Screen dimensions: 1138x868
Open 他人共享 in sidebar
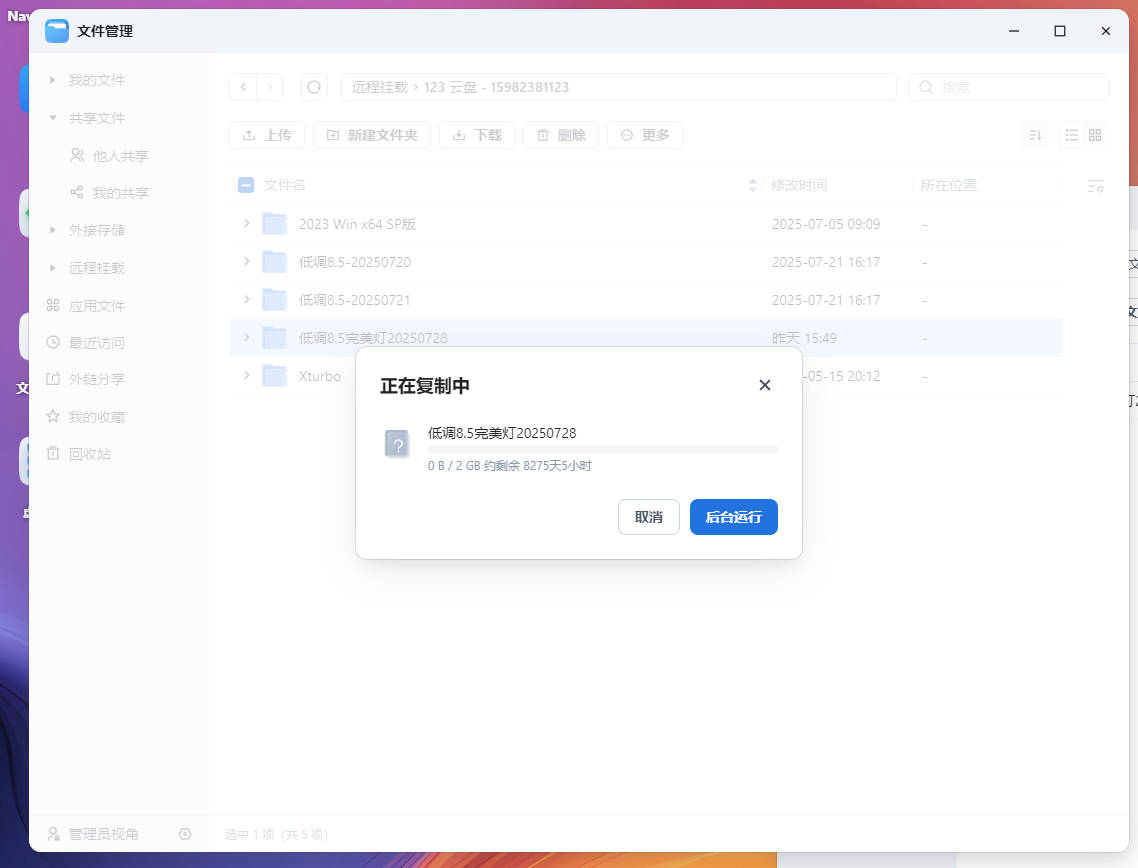120,155
